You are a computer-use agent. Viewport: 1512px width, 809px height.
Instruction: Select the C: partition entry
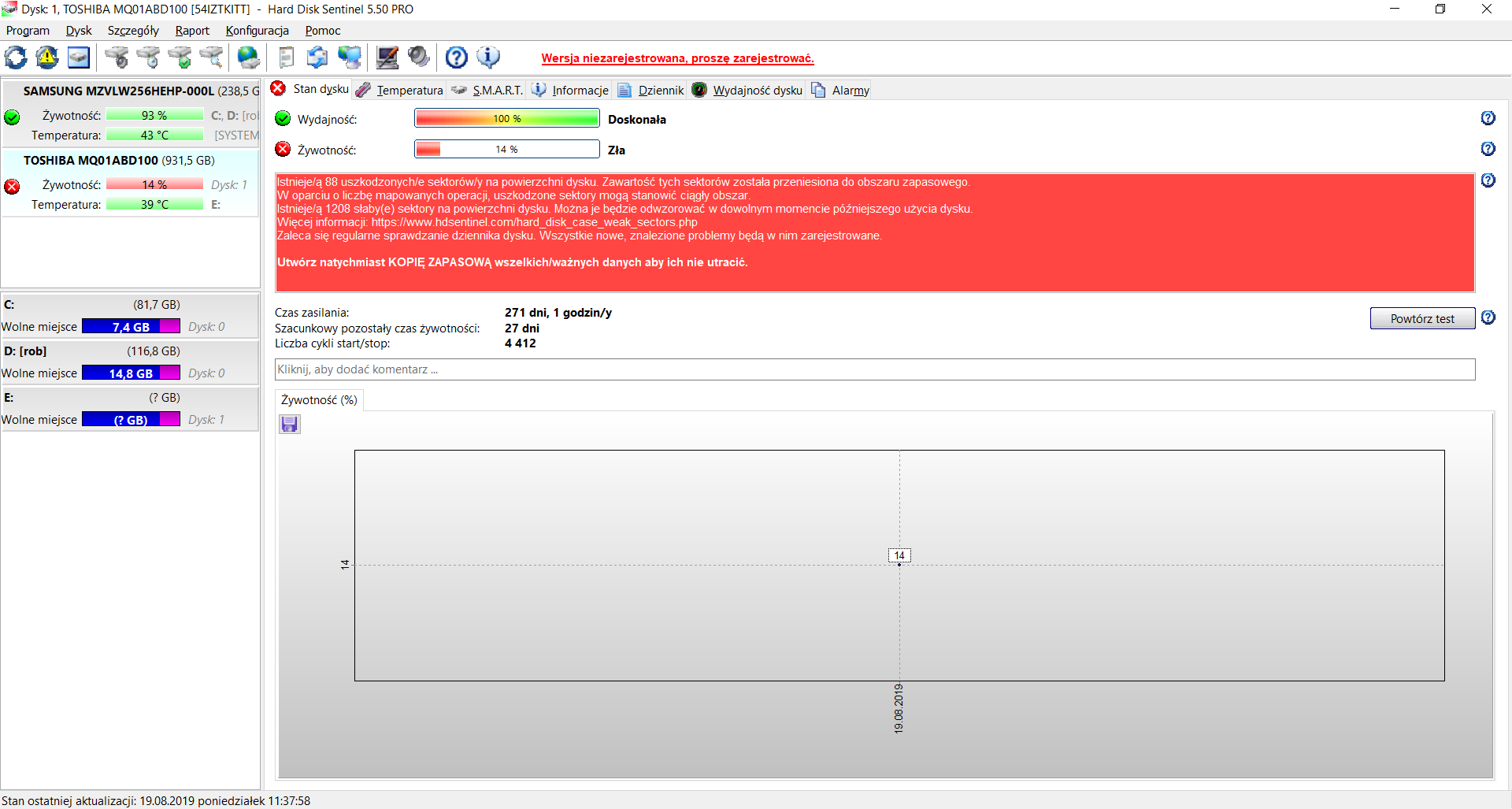tap(130, 315)
